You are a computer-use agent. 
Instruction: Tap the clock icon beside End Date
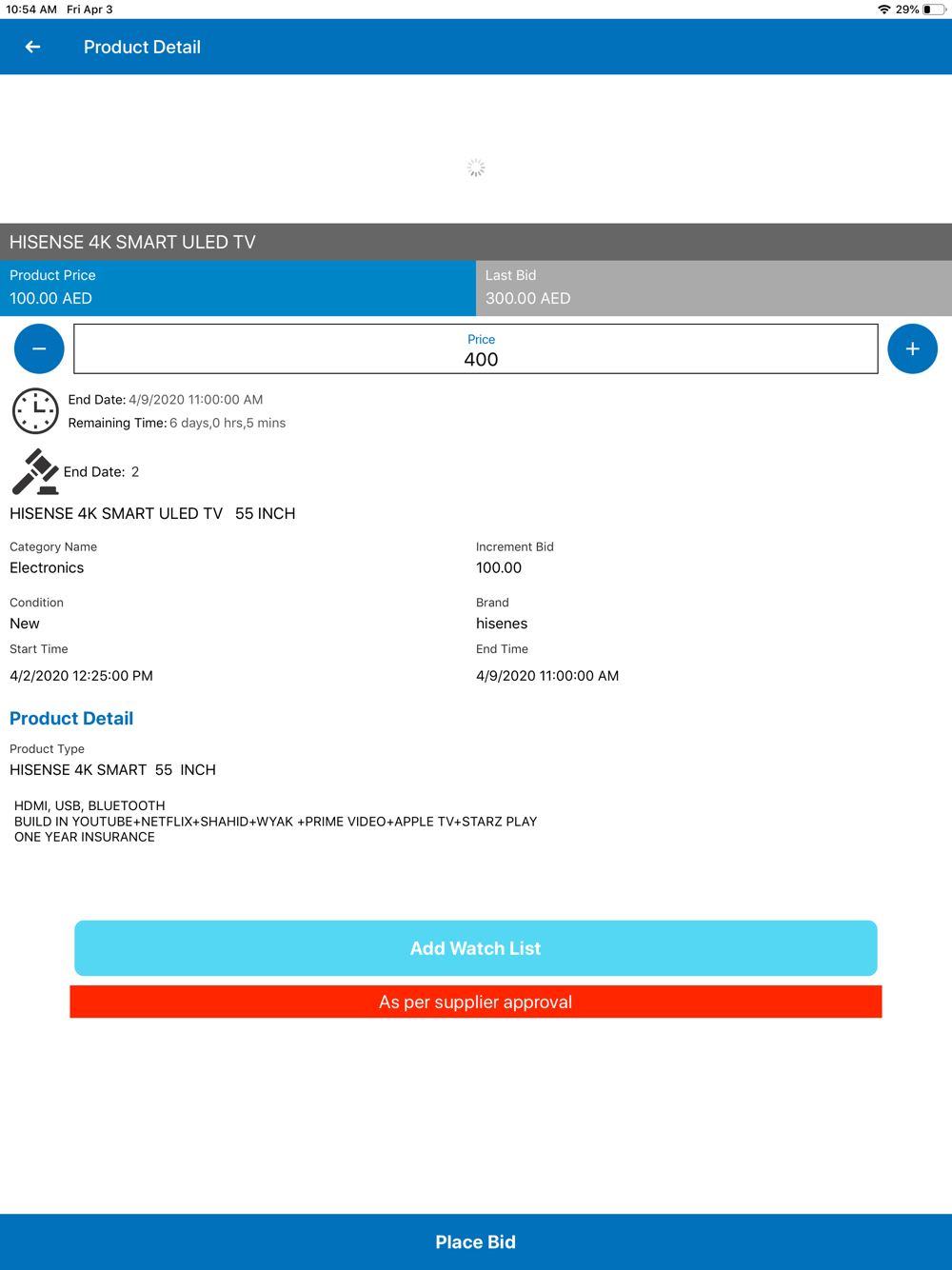[35, 411]
